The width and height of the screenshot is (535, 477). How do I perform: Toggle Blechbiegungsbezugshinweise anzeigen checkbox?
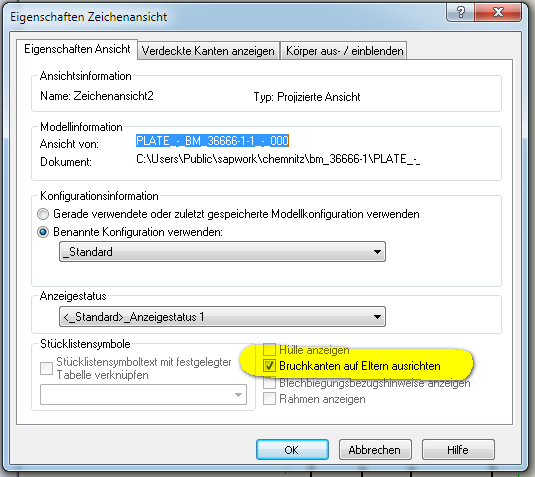[269, 383]
